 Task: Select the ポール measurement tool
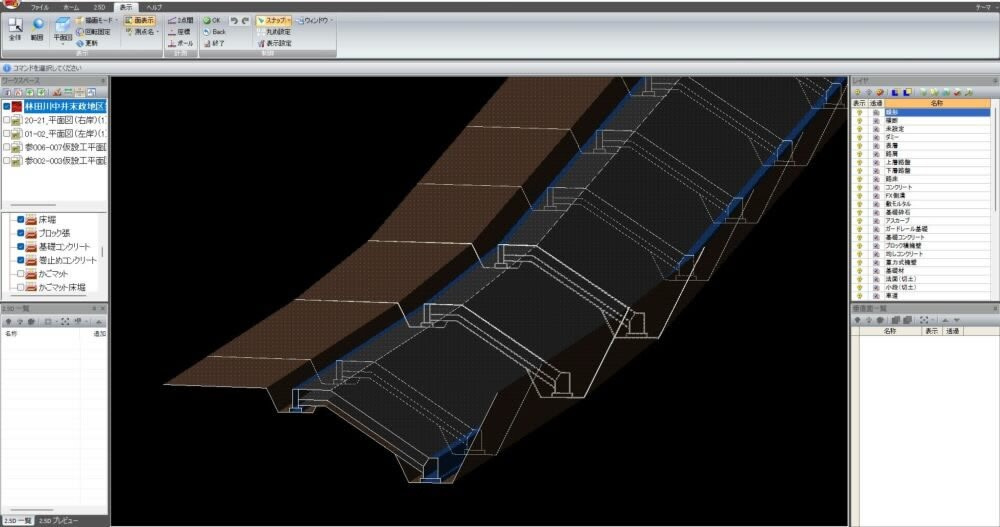coord(181,44)
